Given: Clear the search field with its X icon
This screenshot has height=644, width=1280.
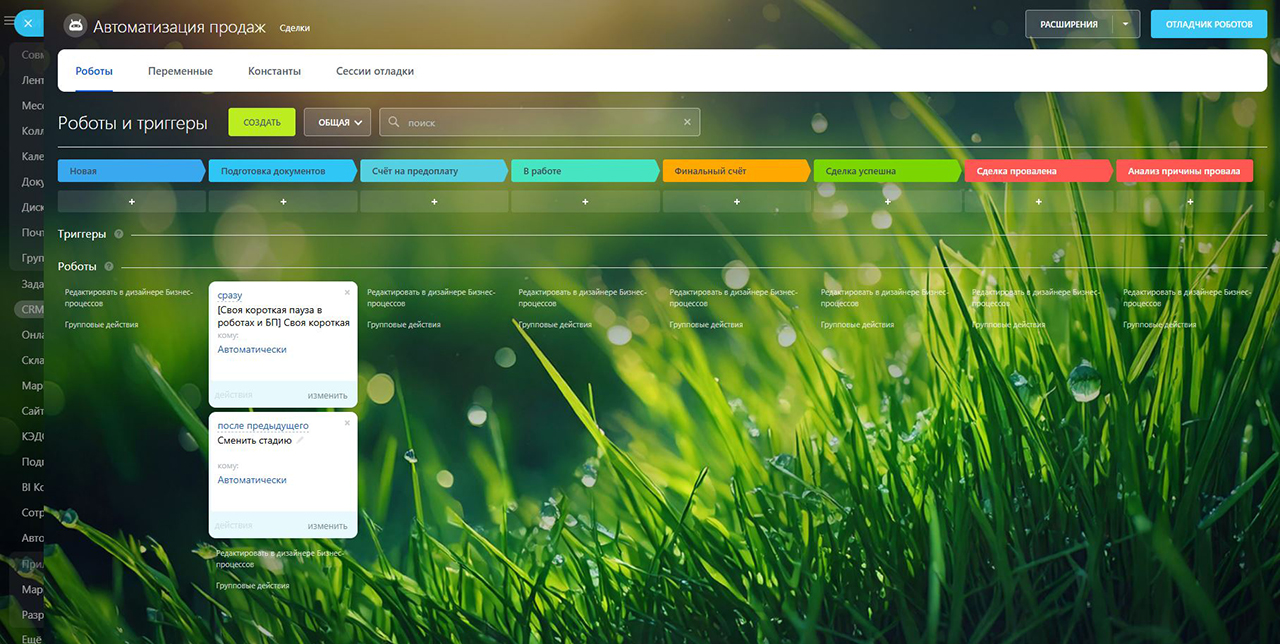Looking at the screenshot, I should coord(687,122).
